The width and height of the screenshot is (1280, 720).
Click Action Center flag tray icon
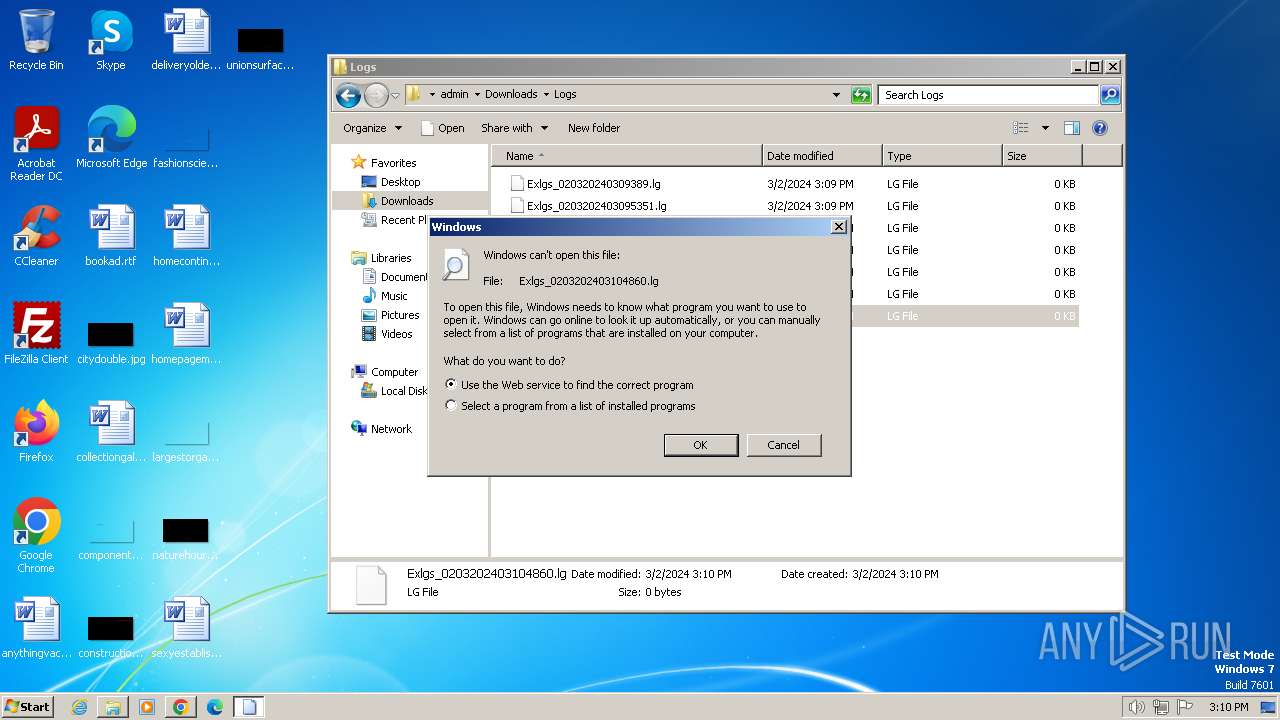[1185, 707]
